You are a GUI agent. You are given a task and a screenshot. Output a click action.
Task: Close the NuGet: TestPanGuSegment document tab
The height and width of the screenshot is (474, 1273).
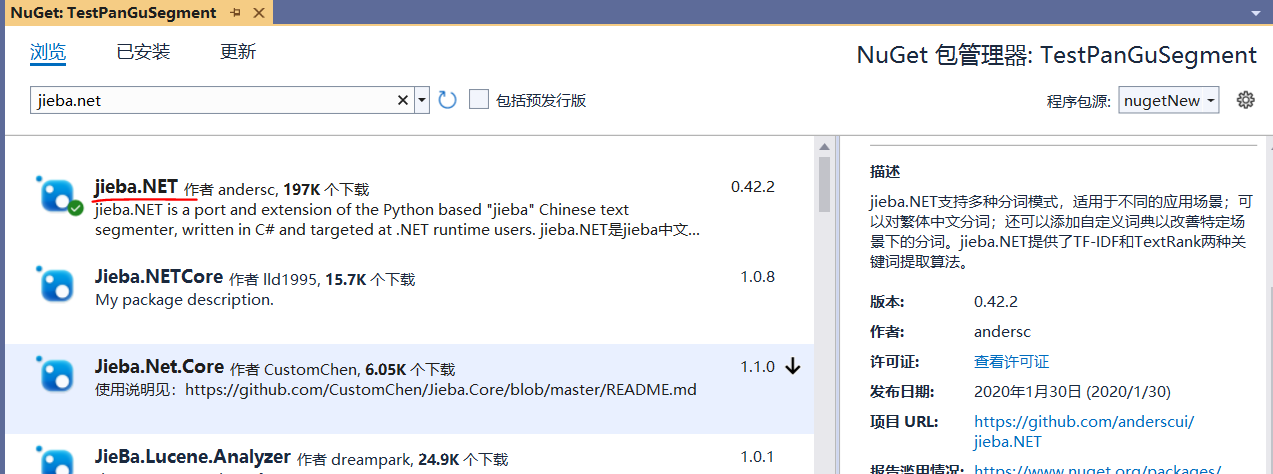259,13
